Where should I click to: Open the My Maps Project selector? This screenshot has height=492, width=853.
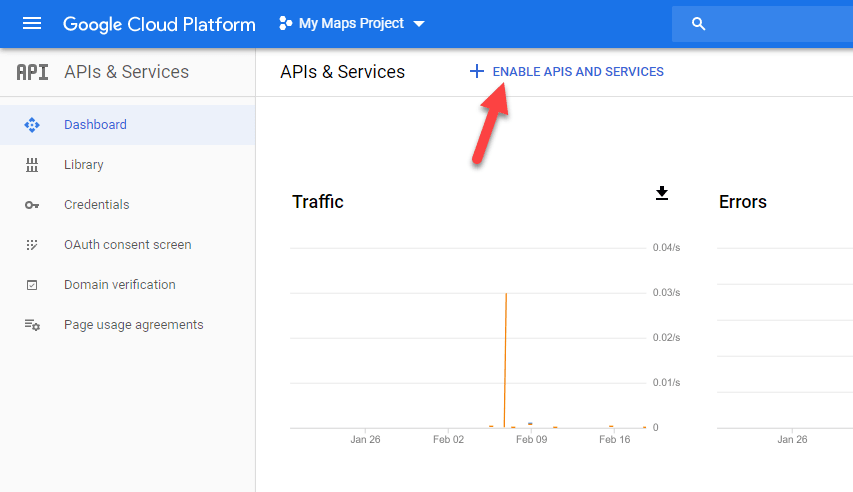(352, 23)
